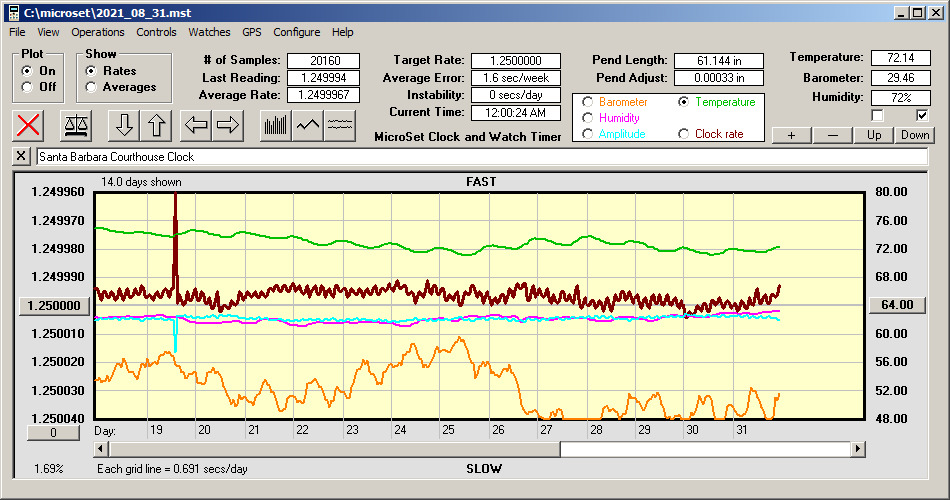Viewport: 950px width, 500px height.
Task: Open the Help menu
Action: 342,32
